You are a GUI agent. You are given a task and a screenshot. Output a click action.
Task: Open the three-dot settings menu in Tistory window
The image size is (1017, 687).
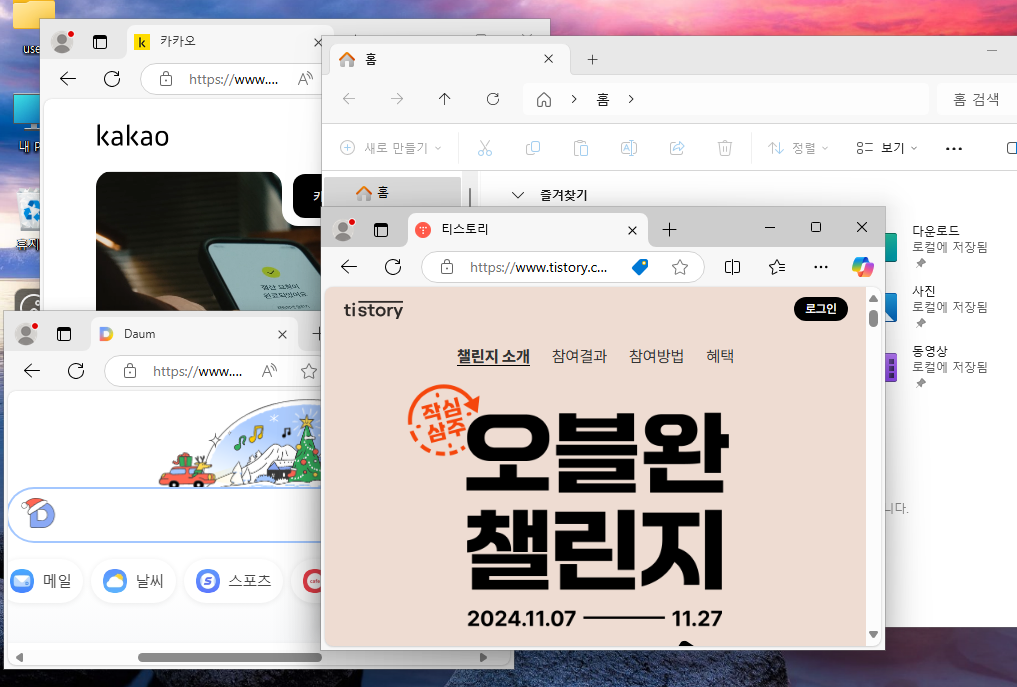tap(820, 267)
